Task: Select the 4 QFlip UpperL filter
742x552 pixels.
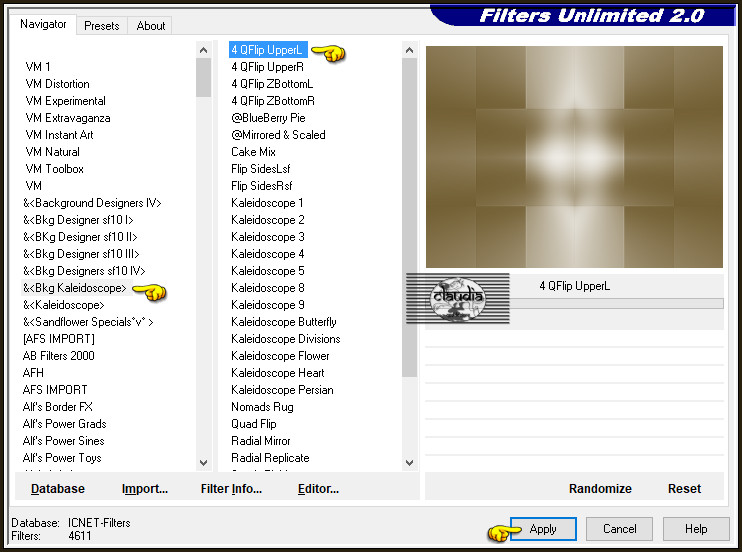Action: (267, 50)
